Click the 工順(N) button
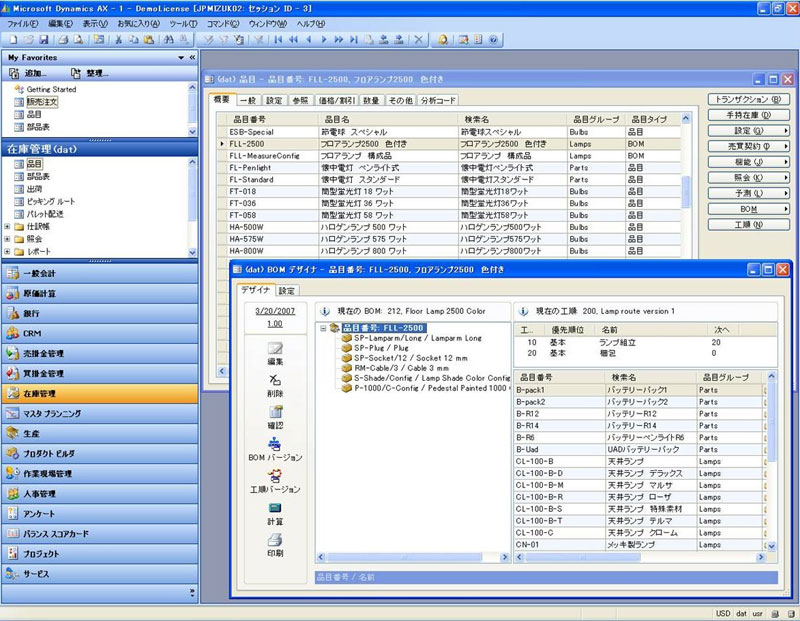The width and height of the screenshot is (800, 621). point(748,225)
